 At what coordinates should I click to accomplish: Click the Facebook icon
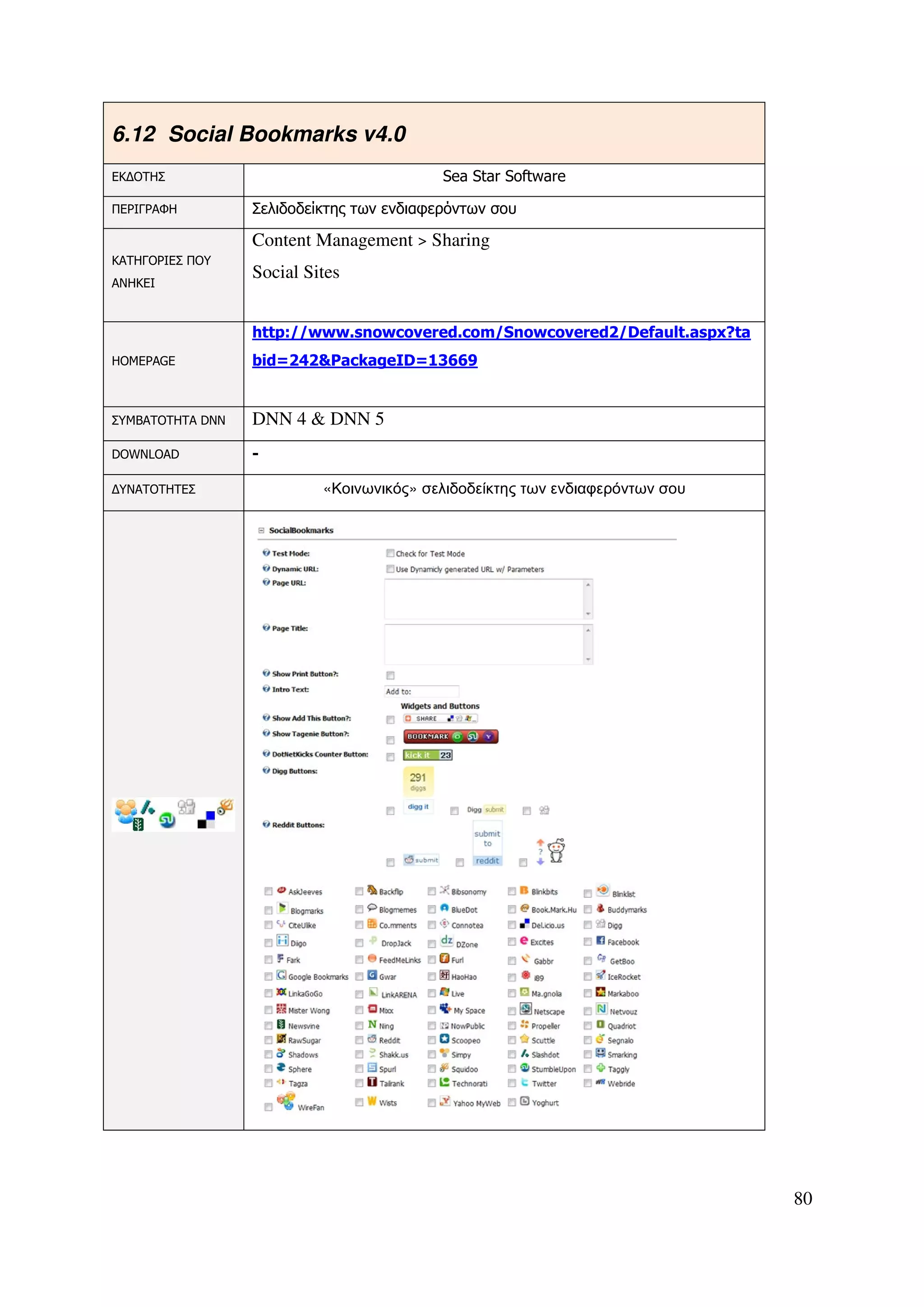click(x=601, y=940)
